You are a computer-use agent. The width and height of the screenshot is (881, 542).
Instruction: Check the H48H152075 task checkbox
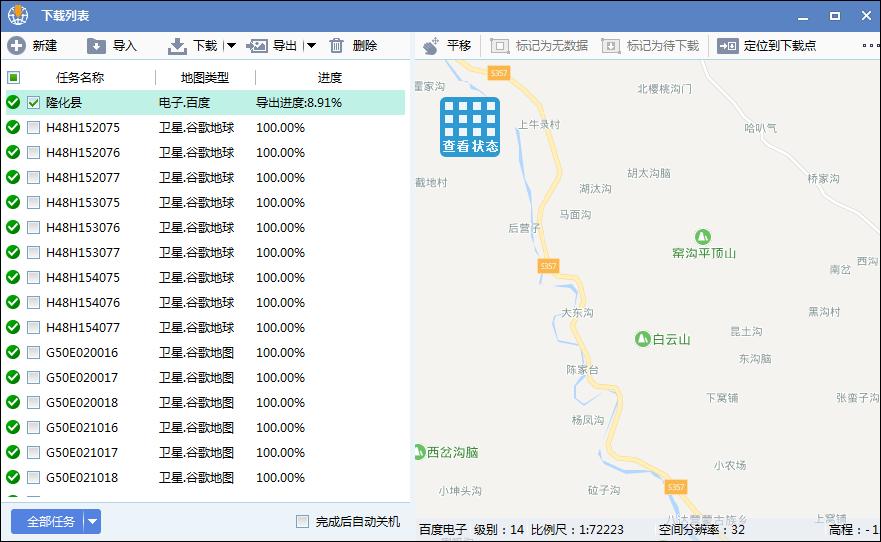click(x=33, y=127)
